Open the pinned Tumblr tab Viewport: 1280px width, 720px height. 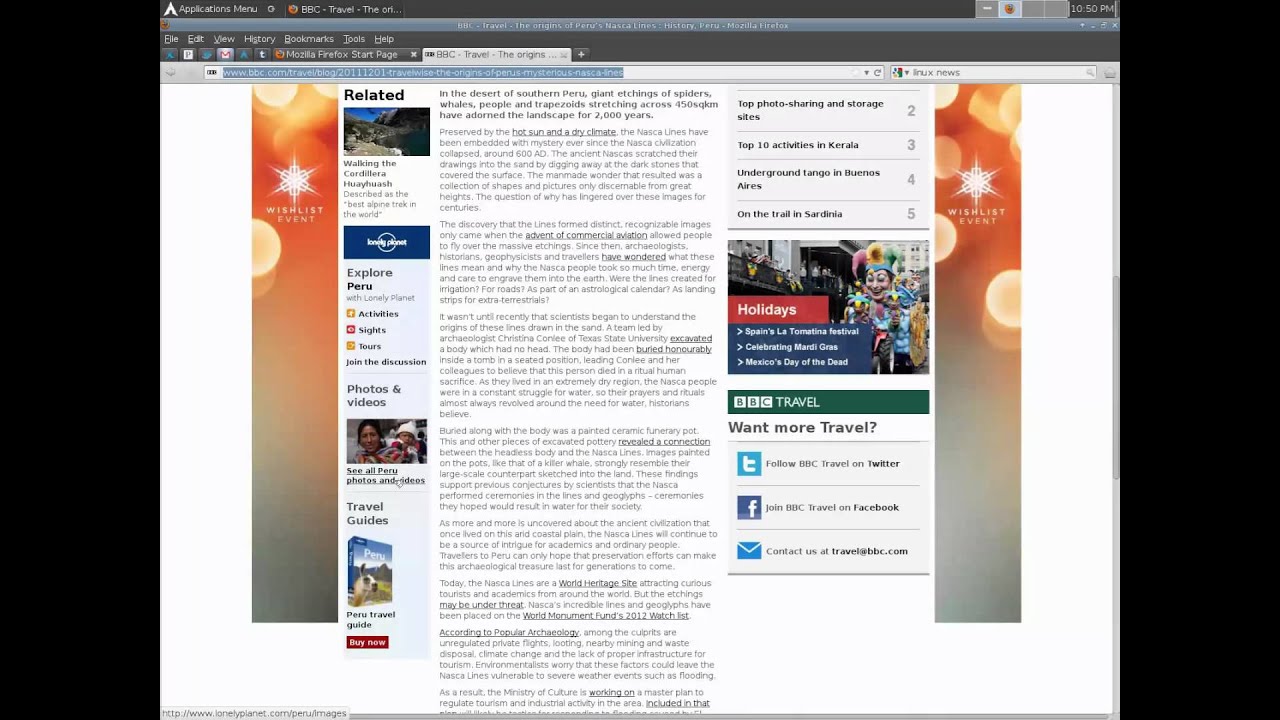262,55
